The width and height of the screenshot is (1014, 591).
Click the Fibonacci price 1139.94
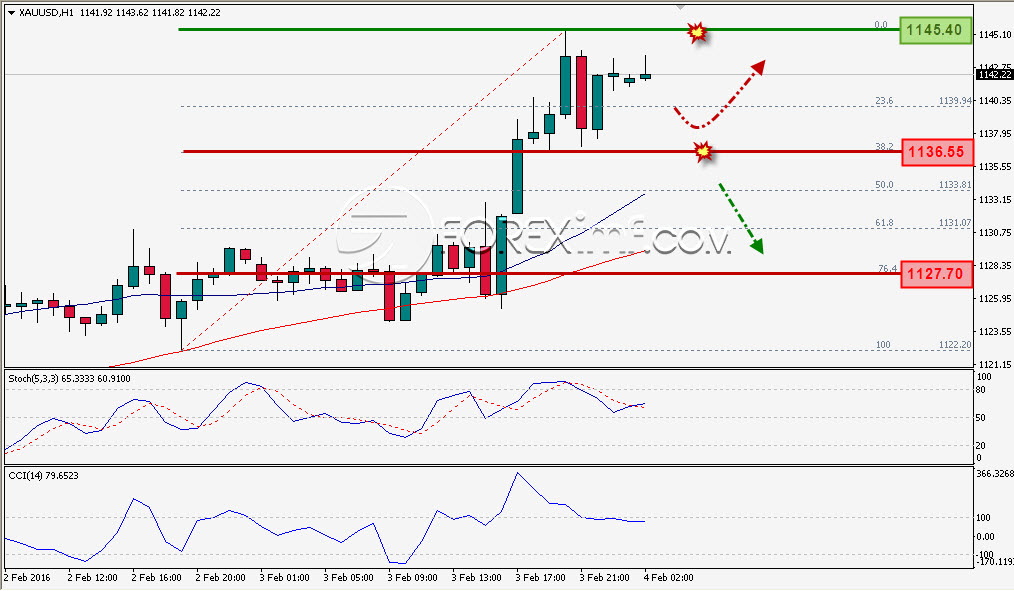pyautogui.click(x=955, y=101)
